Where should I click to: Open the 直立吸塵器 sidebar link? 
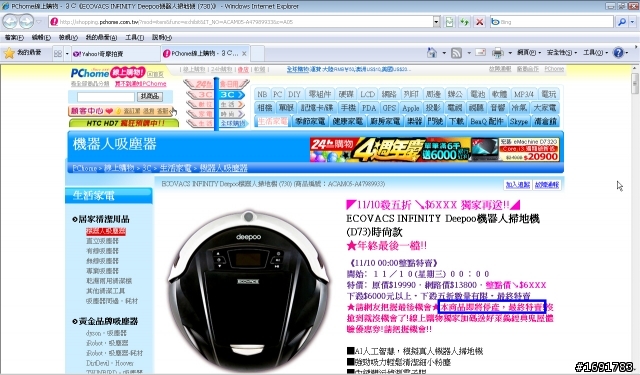click(x=102, y=241)
